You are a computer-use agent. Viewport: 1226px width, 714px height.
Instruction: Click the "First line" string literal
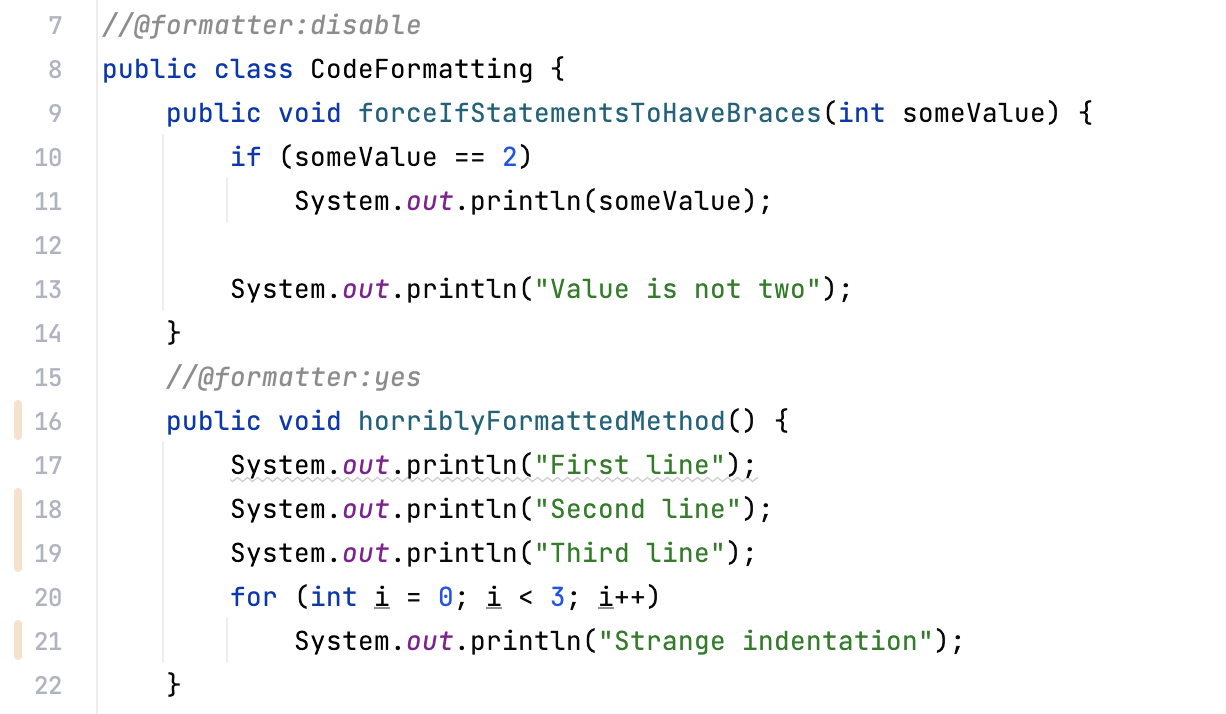tap(637, 466)
